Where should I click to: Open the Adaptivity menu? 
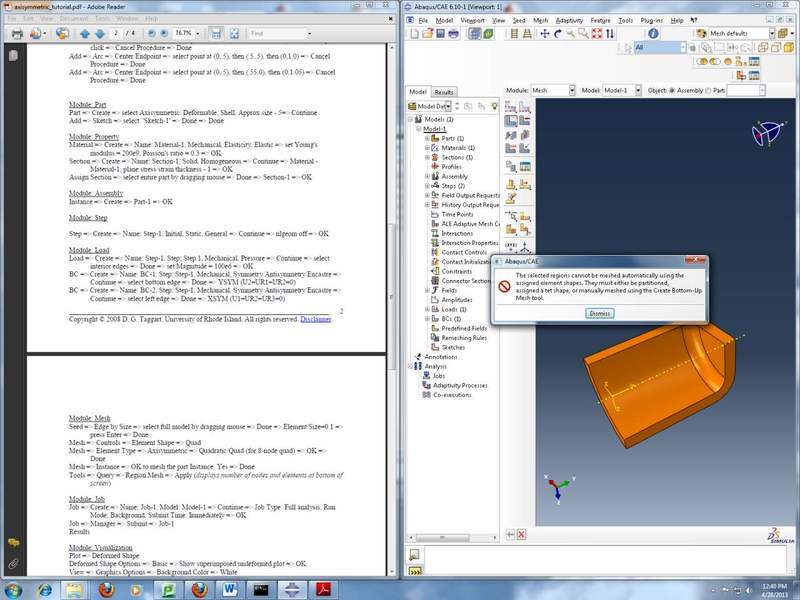(x=569, y=20)
